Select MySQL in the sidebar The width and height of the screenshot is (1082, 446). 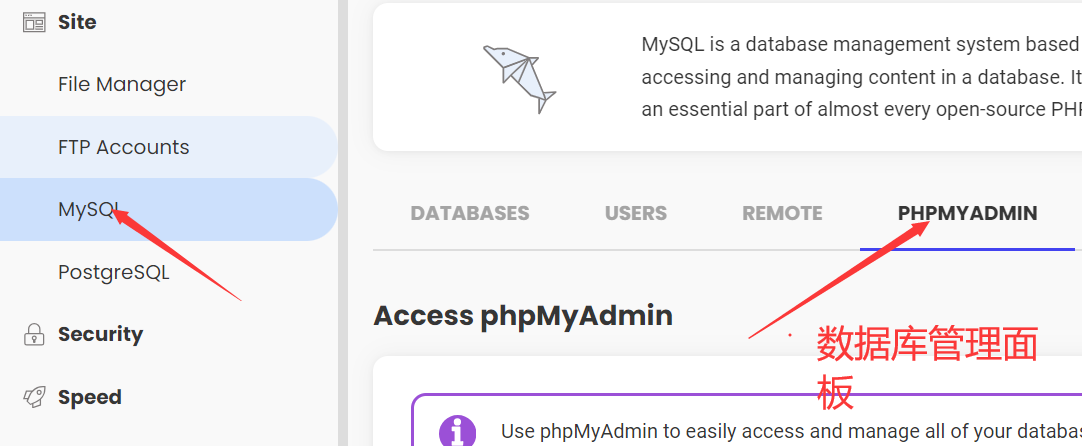point(90,210)
